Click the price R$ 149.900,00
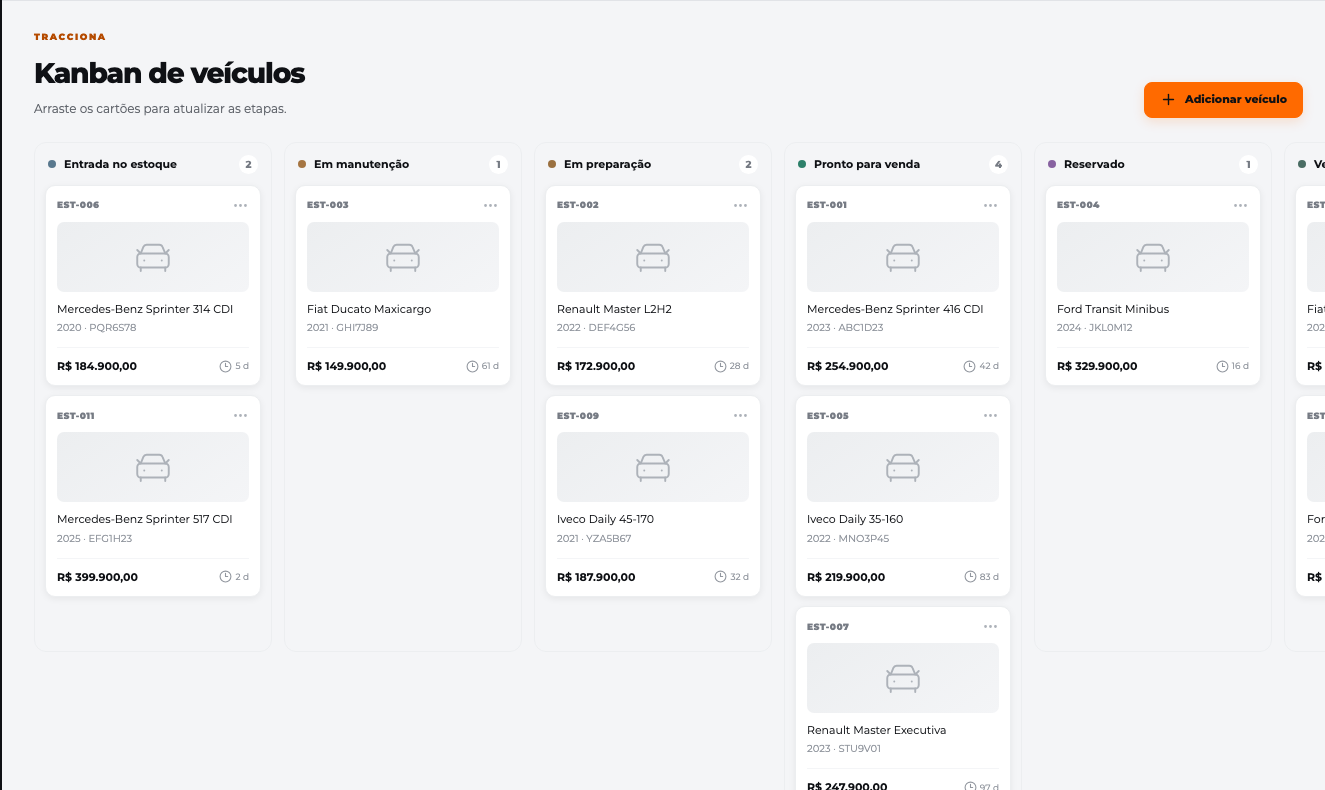This screenshot has width=1325, height=790. click(x=347, y=366)
